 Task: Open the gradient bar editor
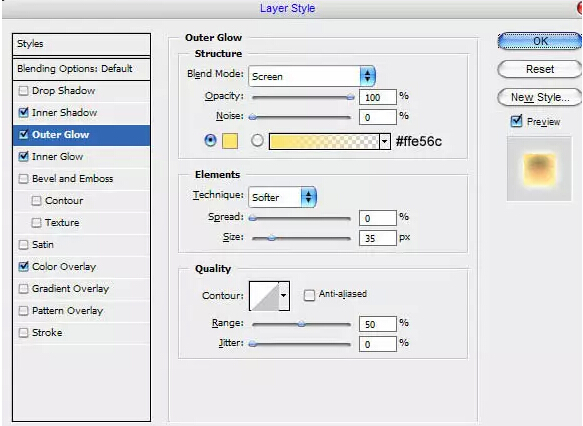click(x=324, y=142)
